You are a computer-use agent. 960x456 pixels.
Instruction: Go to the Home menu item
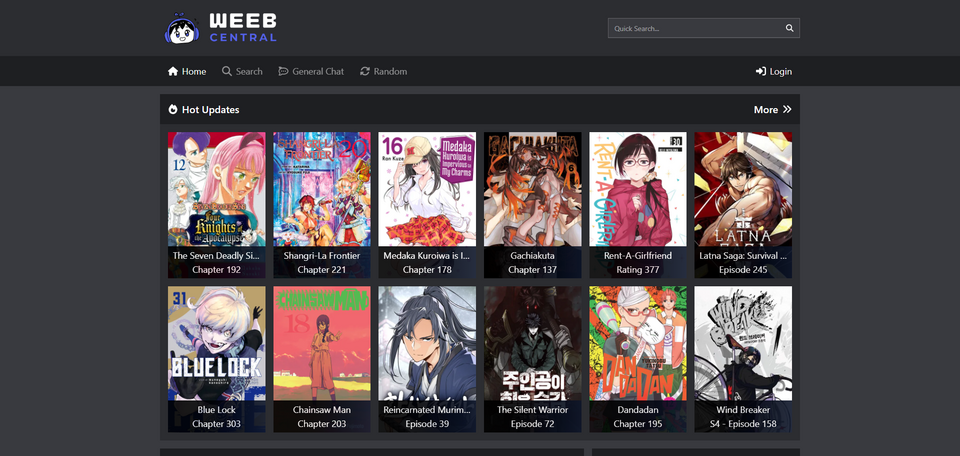coord(187,72)
